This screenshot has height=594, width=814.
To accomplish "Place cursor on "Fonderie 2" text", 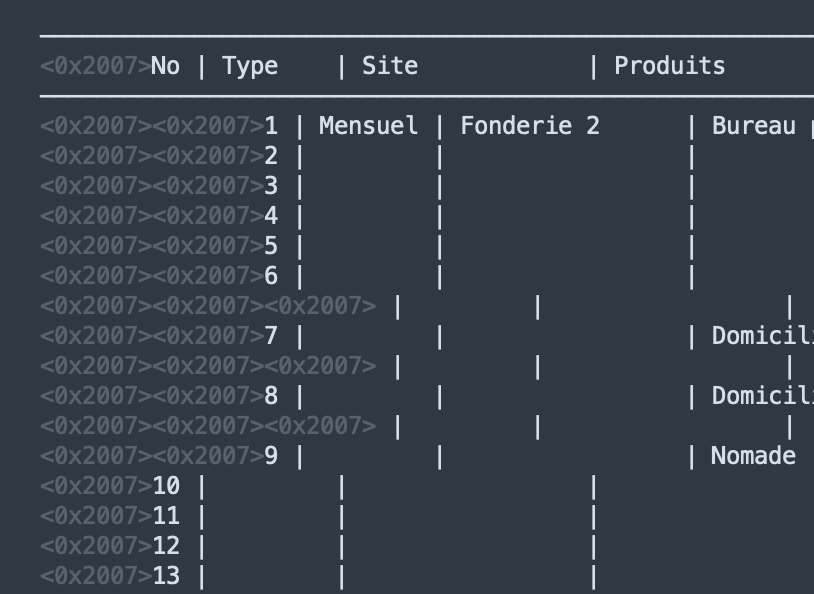I will point(530,126).
